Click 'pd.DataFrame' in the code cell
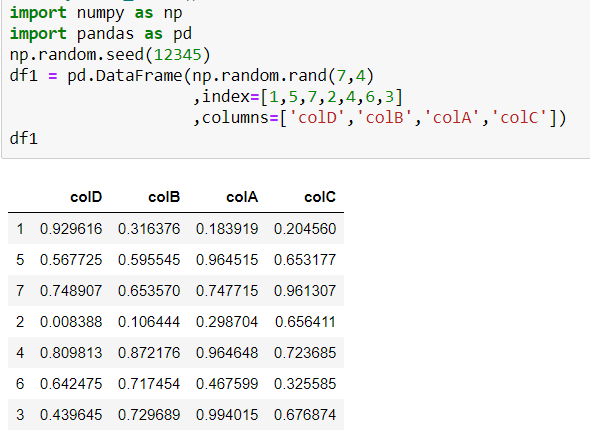The width and height of the screenshot is (590, 435). coord(125,76)
